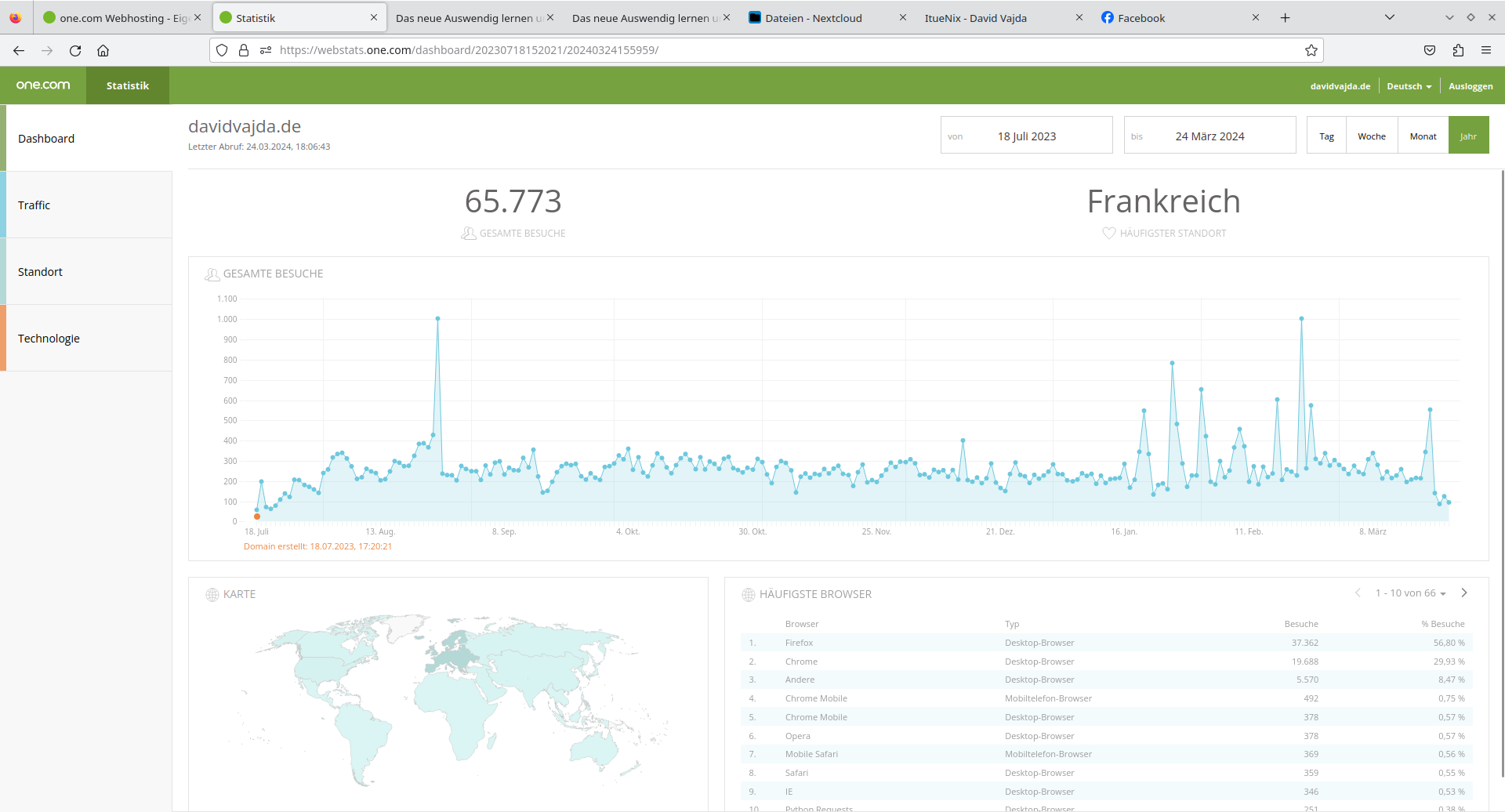Click the Ausloggen link
The height and width of the screenshot is (812, 1505).
pos(1470,86)
